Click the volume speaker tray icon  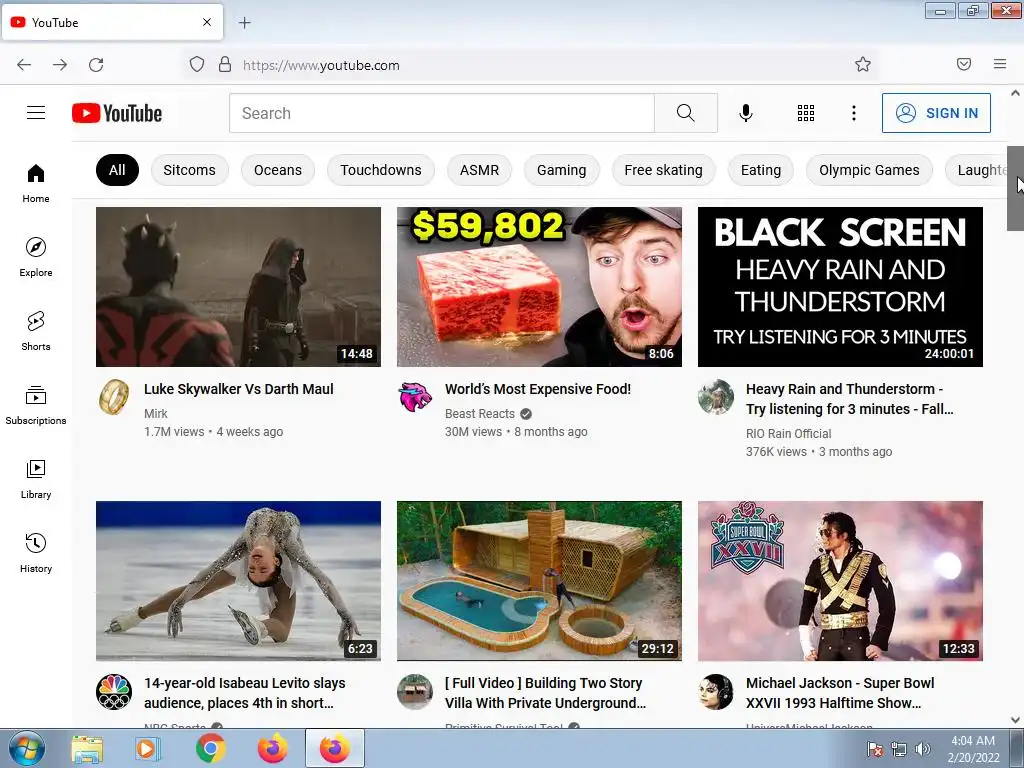(x=922, y=749)
